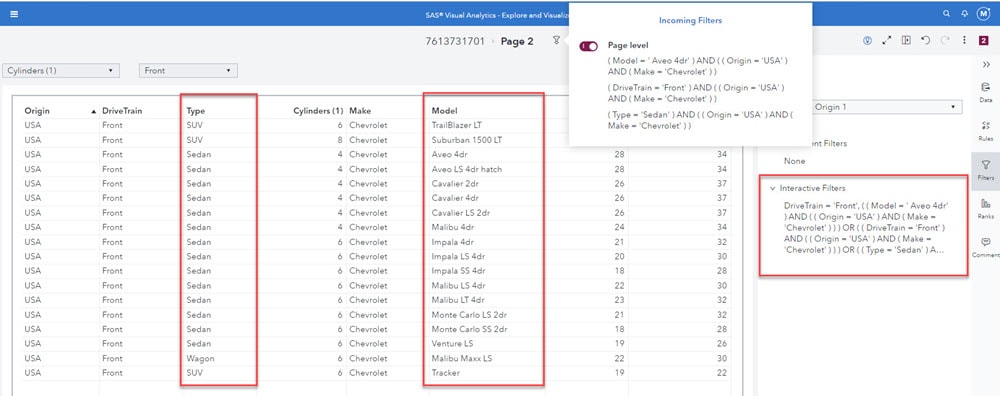Viewport: 1000px width, 396px height.
Task: Click the 8 cylinders cell for Suburban
Action: tap(340, 140)
